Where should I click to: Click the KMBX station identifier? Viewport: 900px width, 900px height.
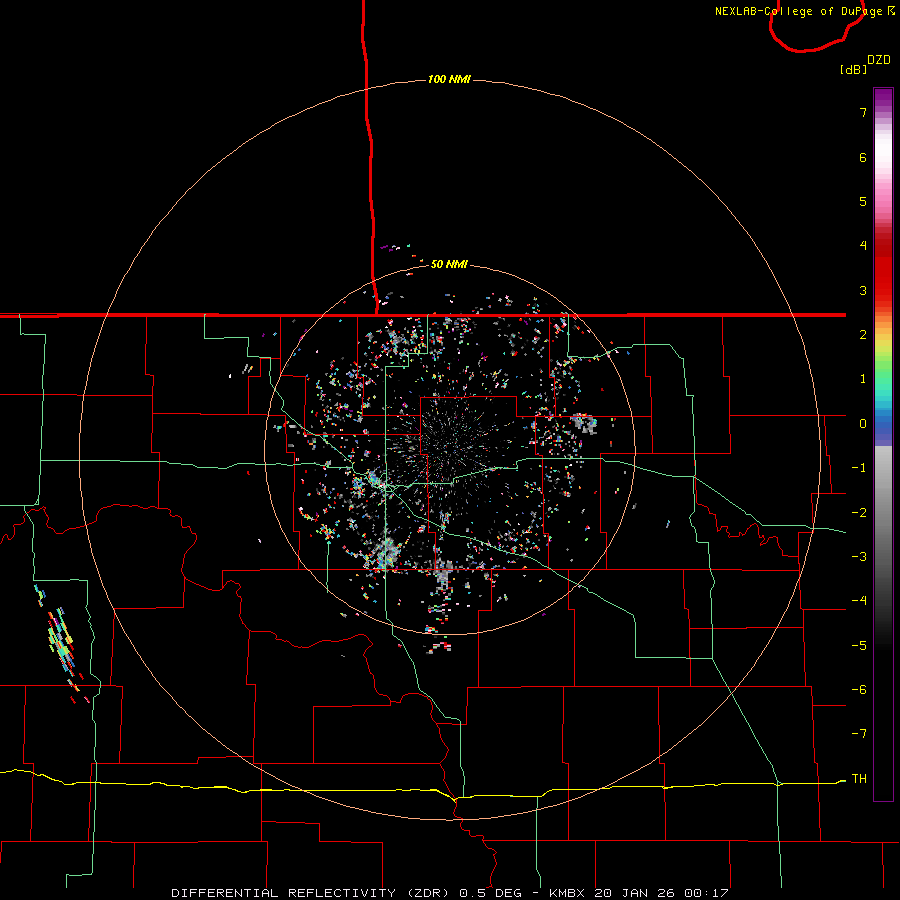tap(567, 893)
